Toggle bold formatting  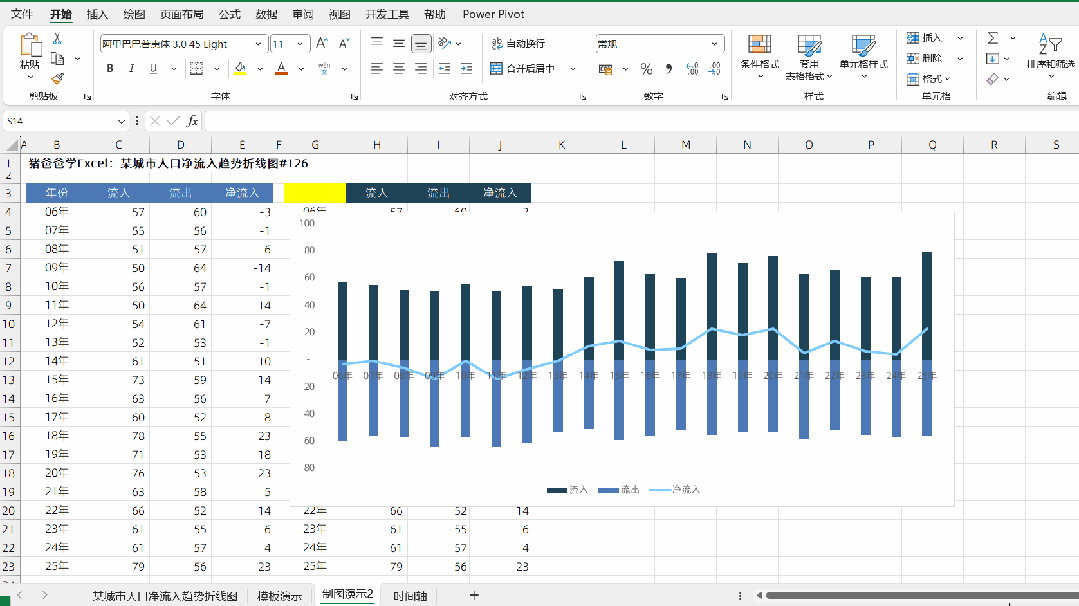[110, 69]
